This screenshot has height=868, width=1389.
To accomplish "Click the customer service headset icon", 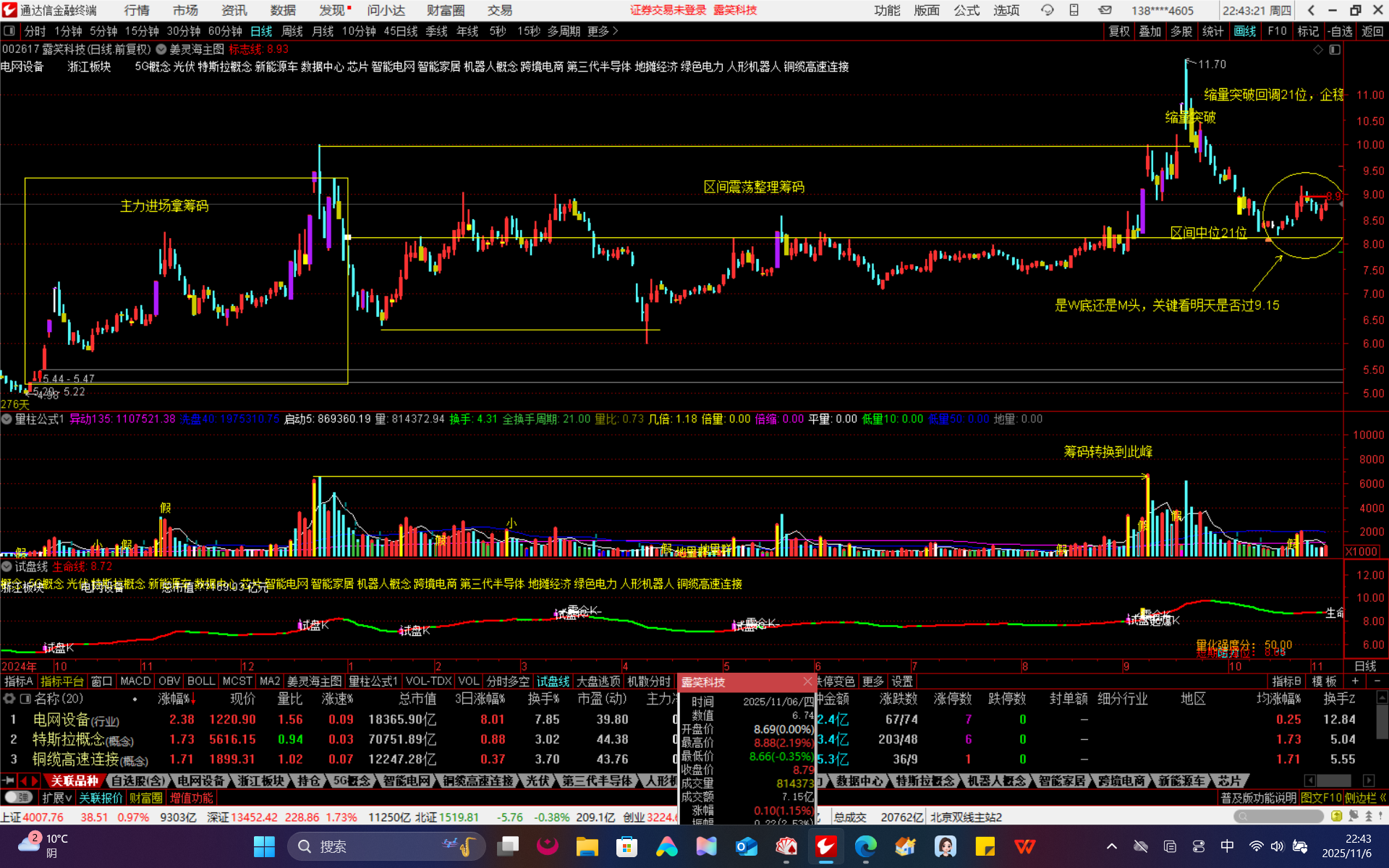I will [1047, 10].
